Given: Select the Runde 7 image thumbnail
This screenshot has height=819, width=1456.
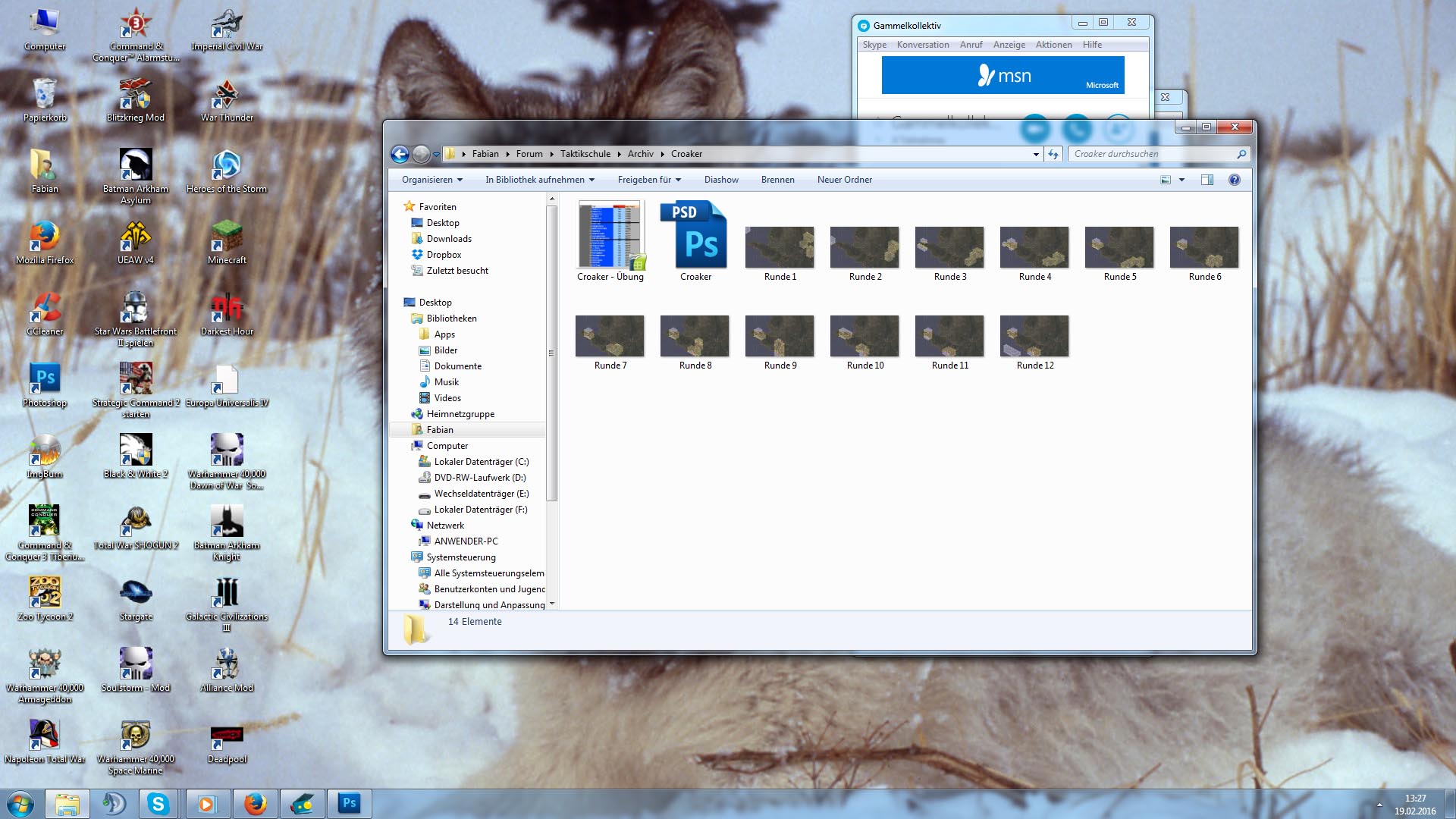Looking at the screenshot, I should click(x=610, y=337).
